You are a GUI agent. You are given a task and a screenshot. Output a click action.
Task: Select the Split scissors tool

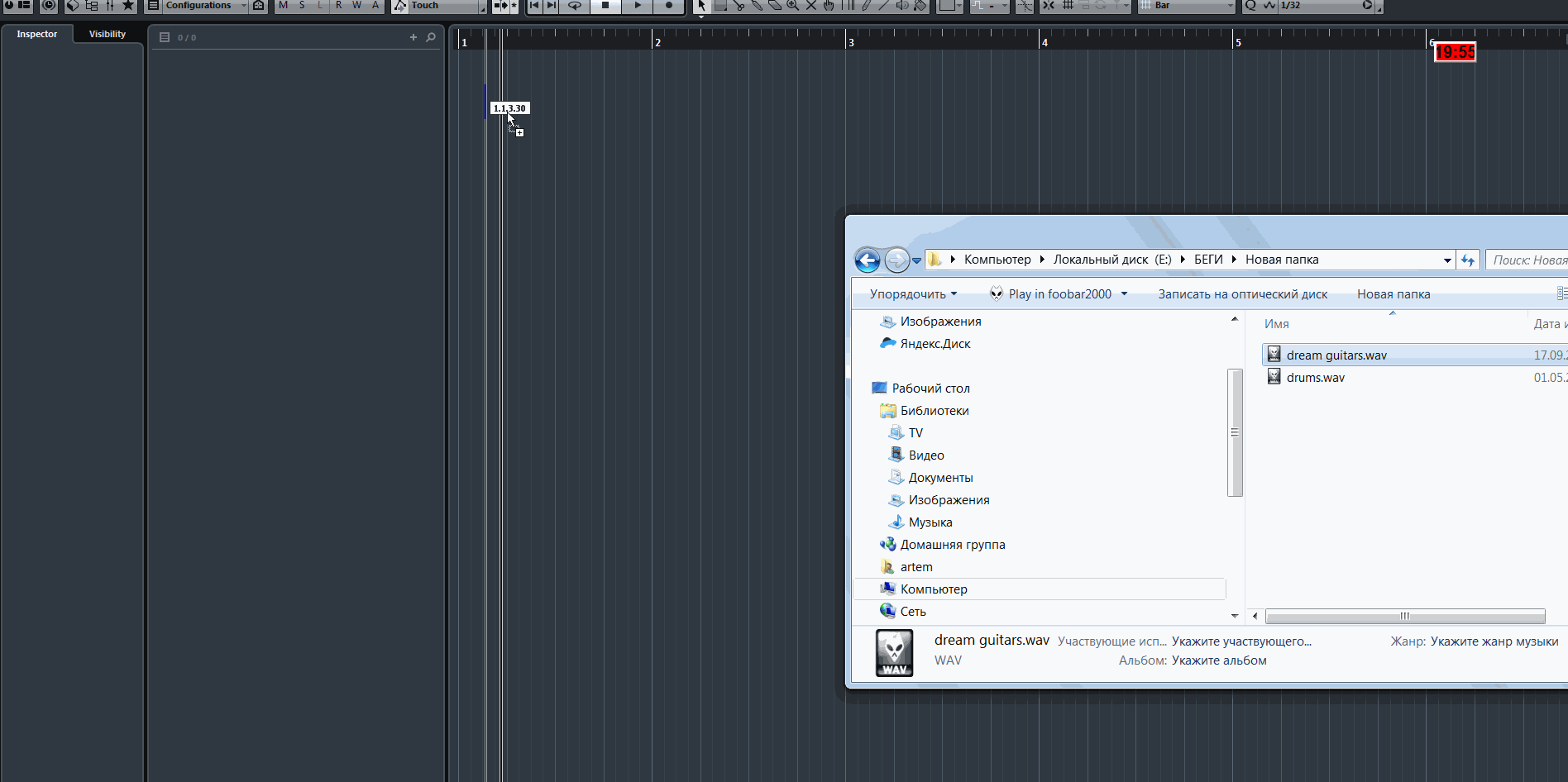(739, 5)
